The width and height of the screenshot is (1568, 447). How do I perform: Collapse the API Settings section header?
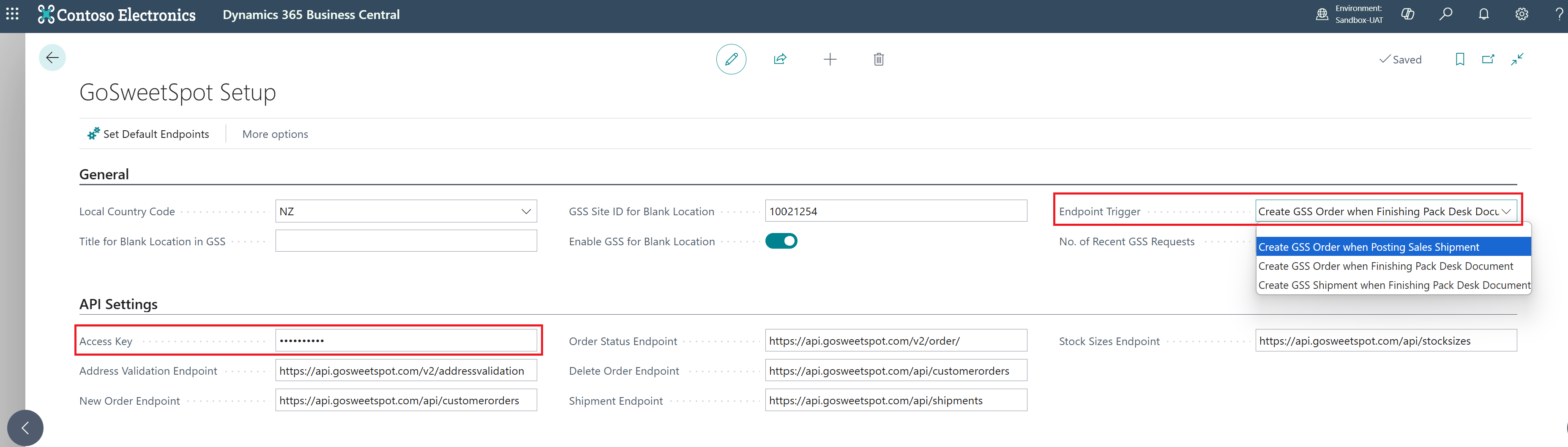pos(119,304)
